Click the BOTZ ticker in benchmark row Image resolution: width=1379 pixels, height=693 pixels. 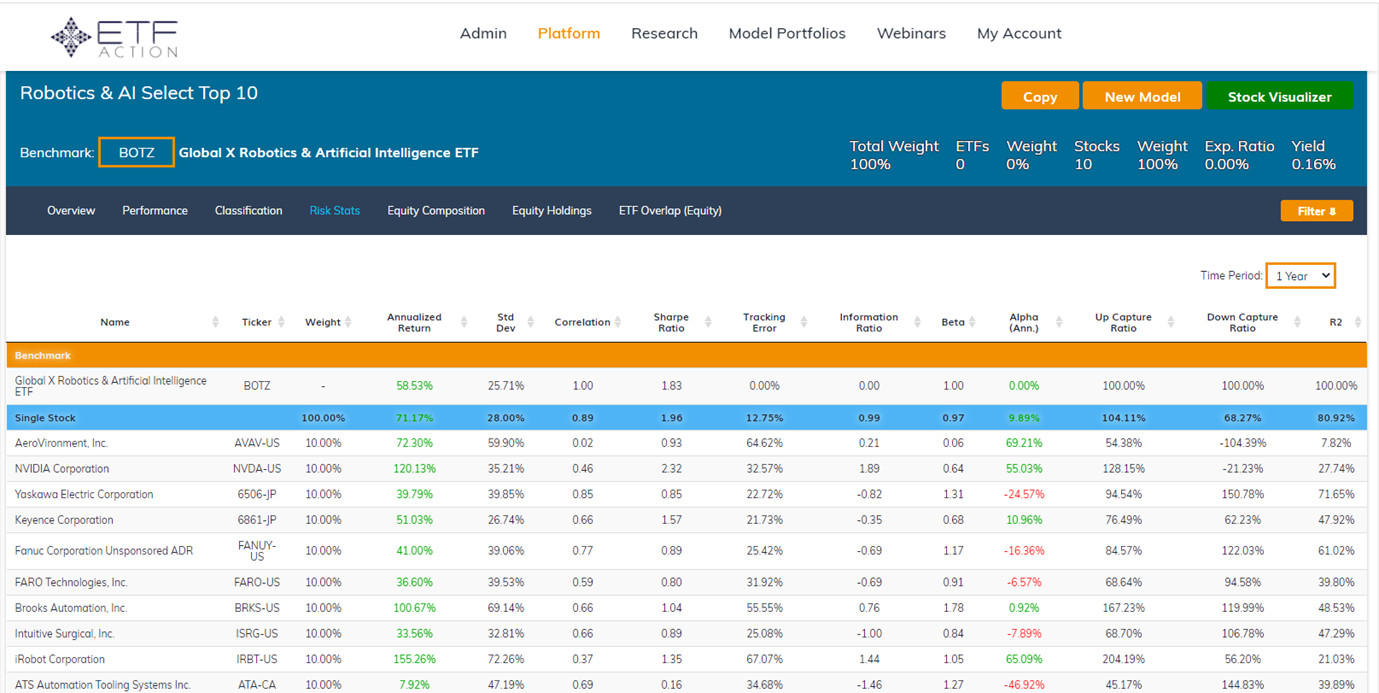(x=257, y=386)
